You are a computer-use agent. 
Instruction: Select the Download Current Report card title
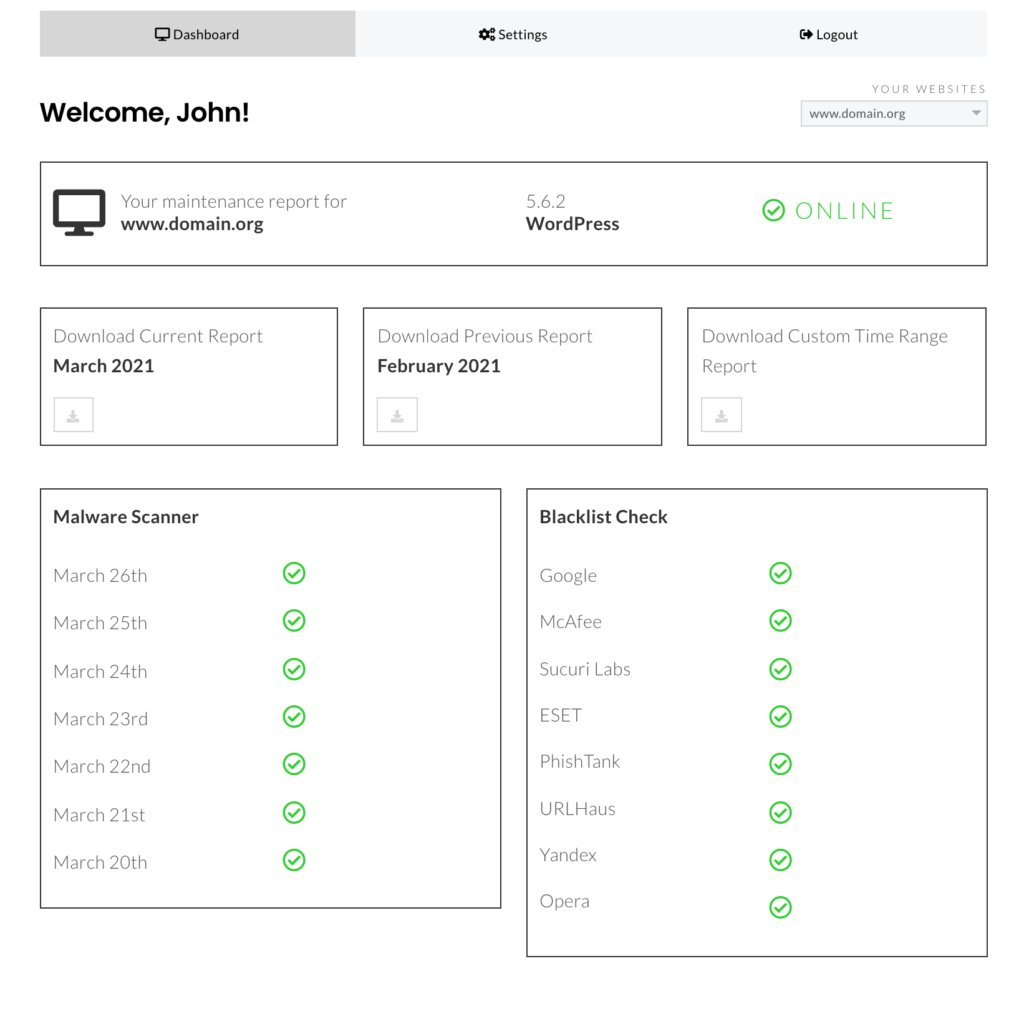(158, 336)
